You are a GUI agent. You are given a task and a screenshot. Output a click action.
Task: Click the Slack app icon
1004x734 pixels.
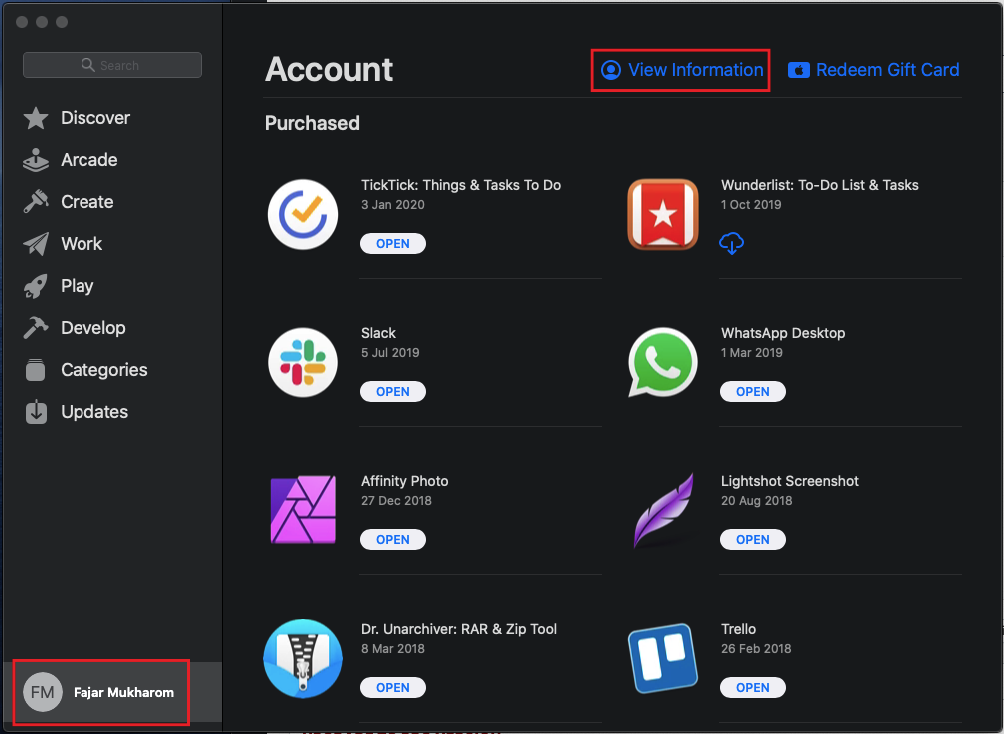click(x=303, y=363)
